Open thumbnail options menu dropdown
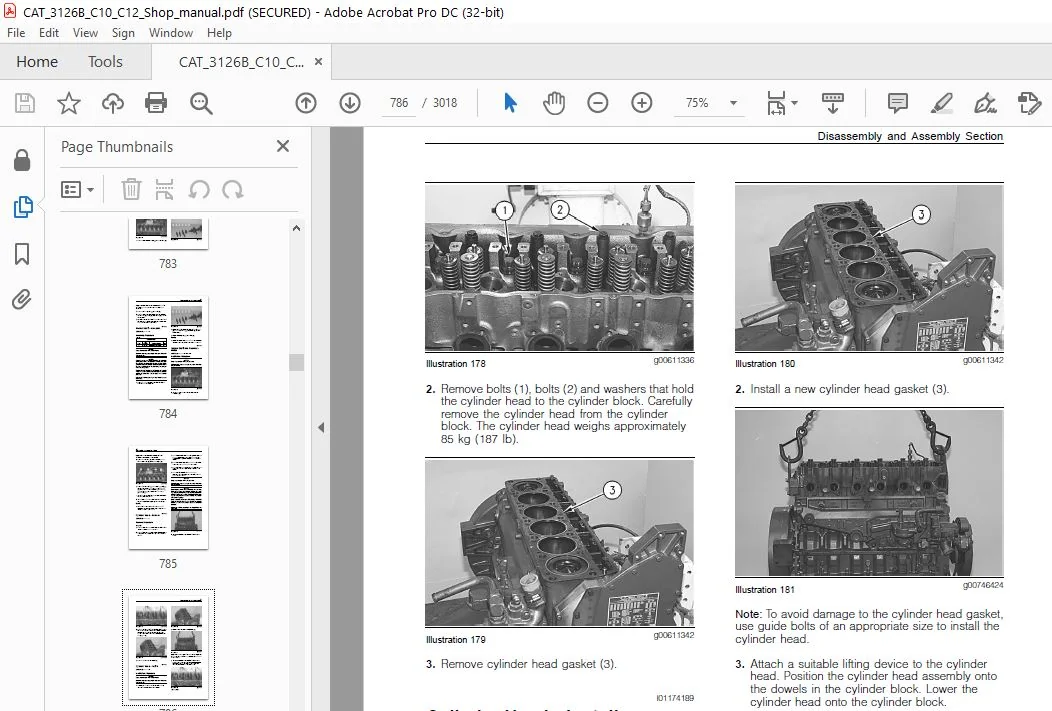The image size is (1052, 711). [x=77, y=189]
